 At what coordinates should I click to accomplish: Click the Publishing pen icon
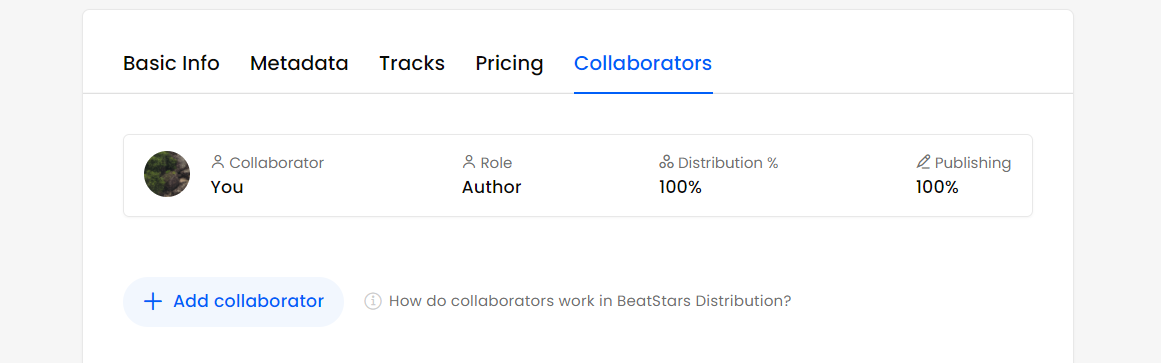pos(923,162)
